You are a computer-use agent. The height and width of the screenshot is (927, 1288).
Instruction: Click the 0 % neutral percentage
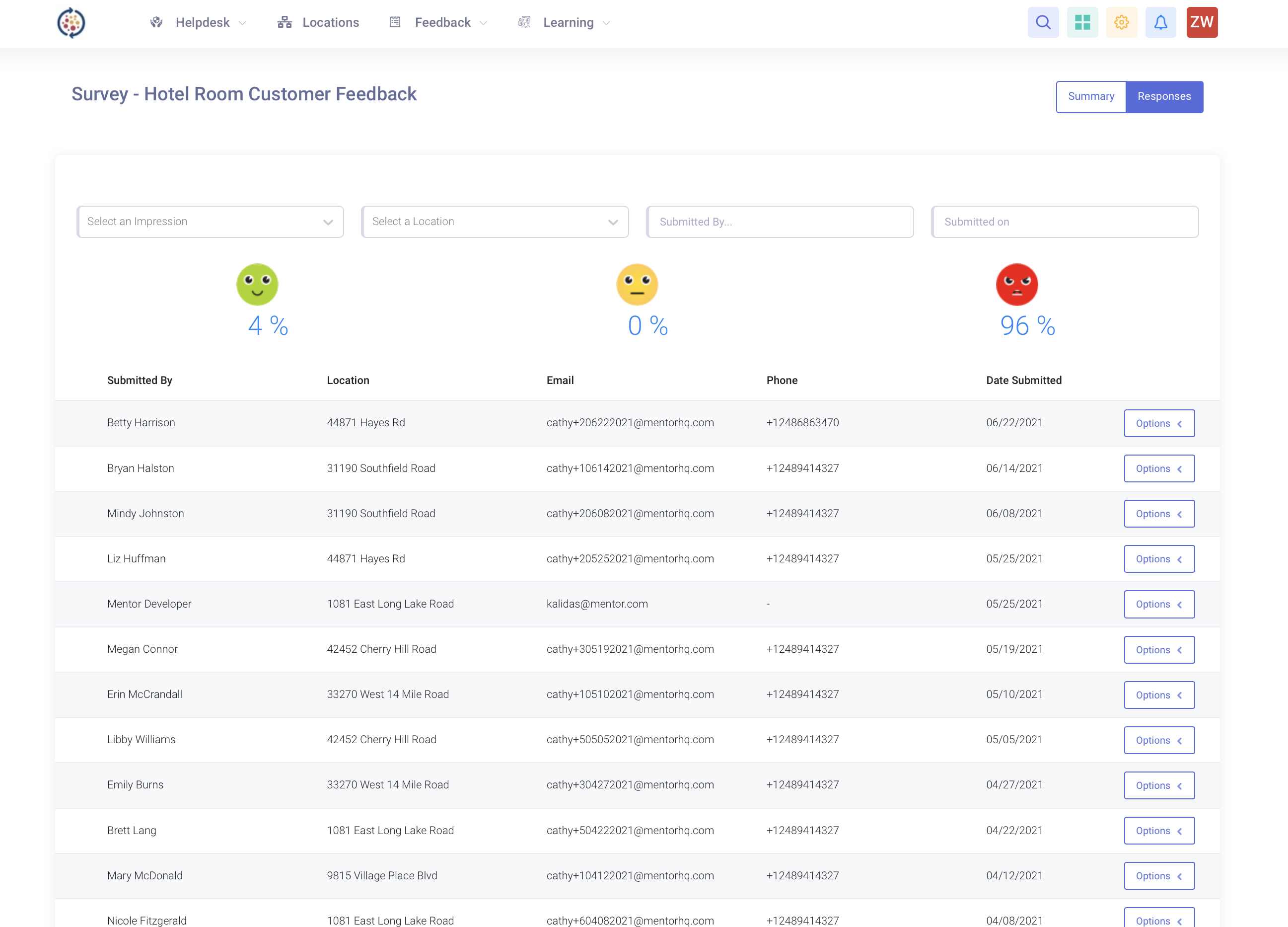[x=648, y=326]
